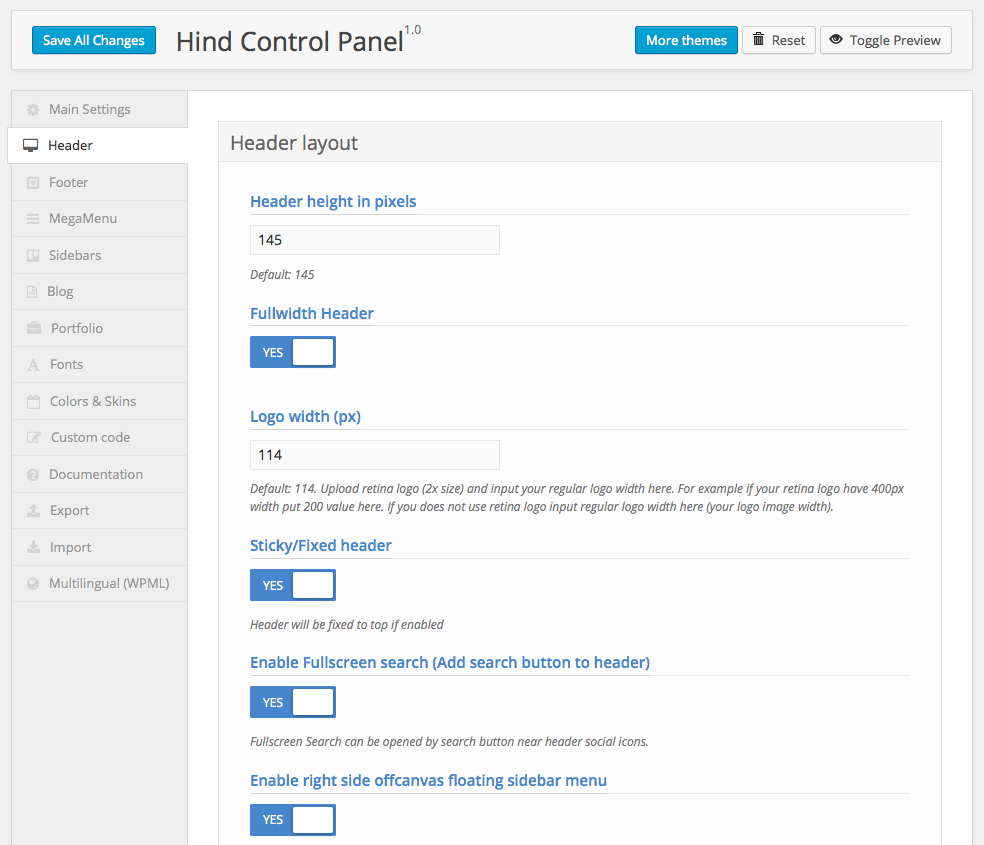Toggle right side offcanvas sidebar menu switch

coord(292,819)
